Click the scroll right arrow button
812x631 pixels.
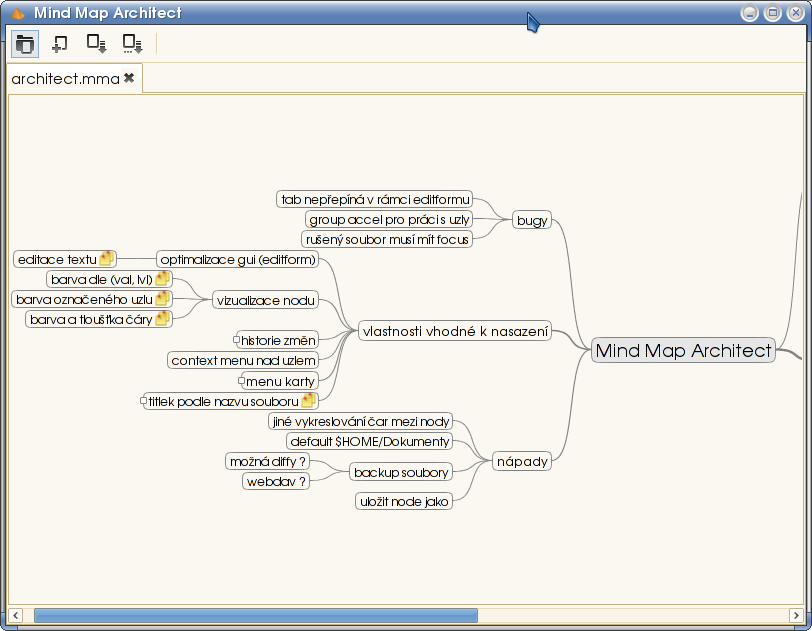pyautogui.click(x=796, y=615)
